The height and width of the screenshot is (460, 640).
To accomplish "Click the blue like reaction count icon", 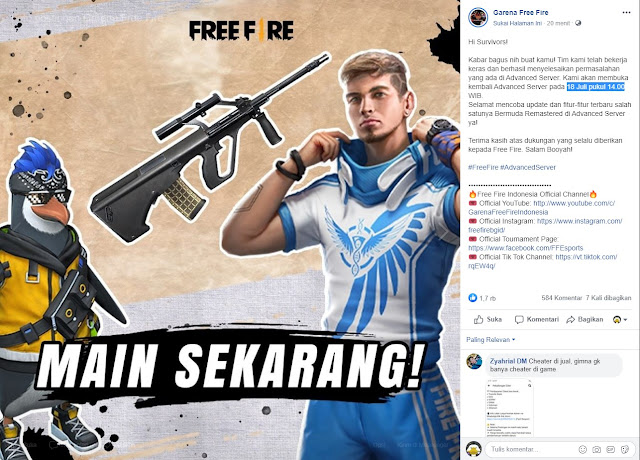I will pyautogui.click(x=473, y=298).
